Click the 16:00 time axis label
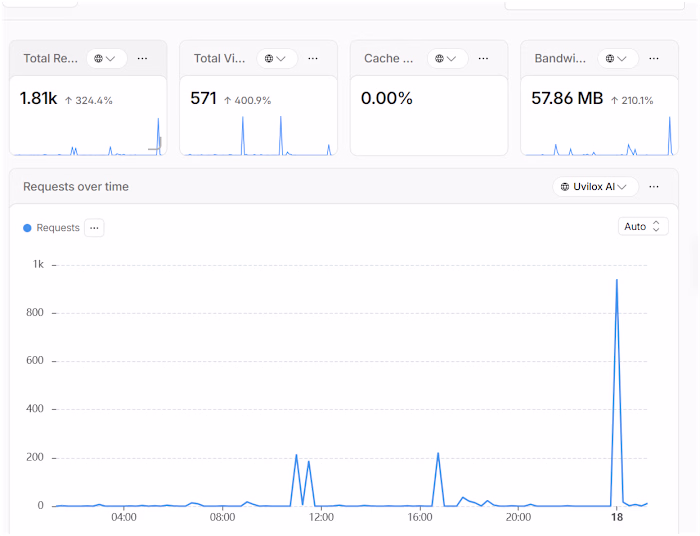 tap(420, 517)
